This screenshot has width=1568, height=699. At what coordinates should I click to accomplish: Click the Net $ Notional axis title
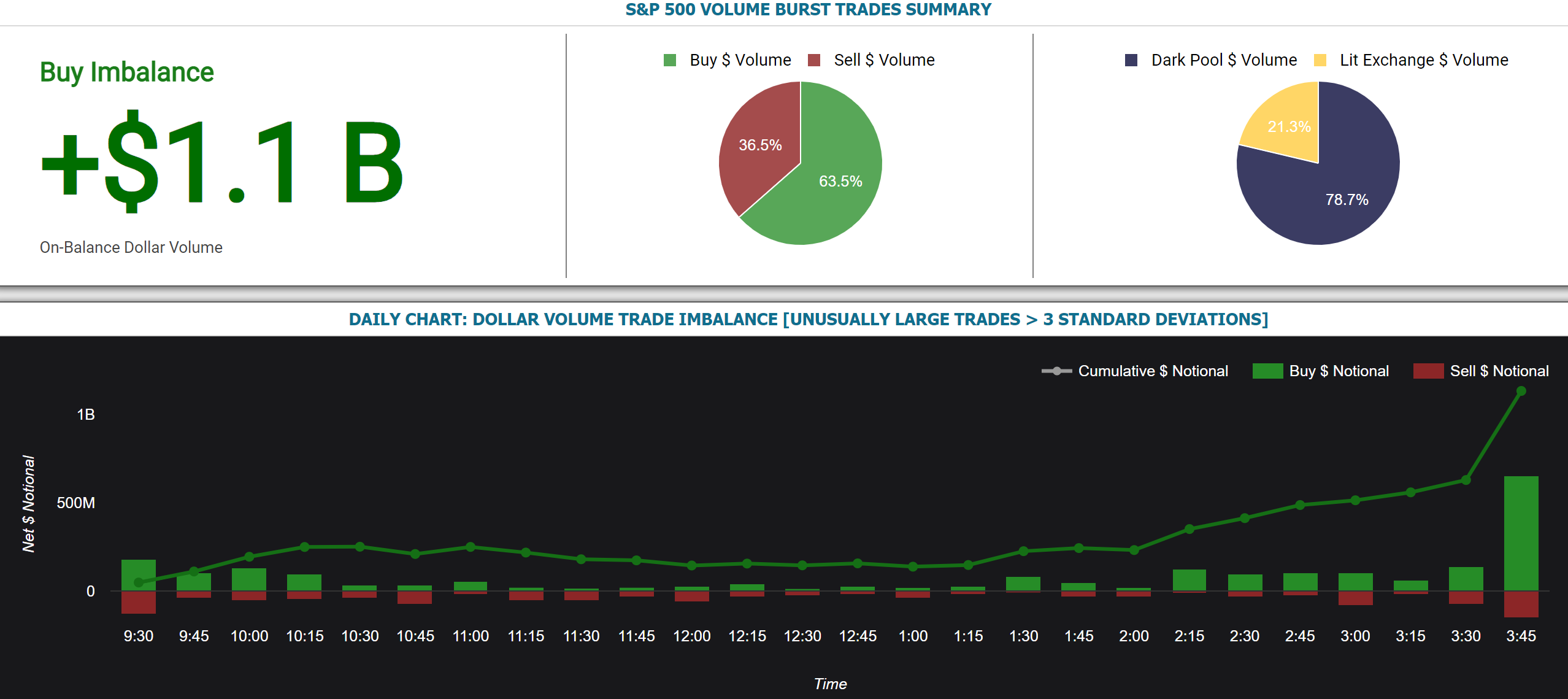pos(28,504)
